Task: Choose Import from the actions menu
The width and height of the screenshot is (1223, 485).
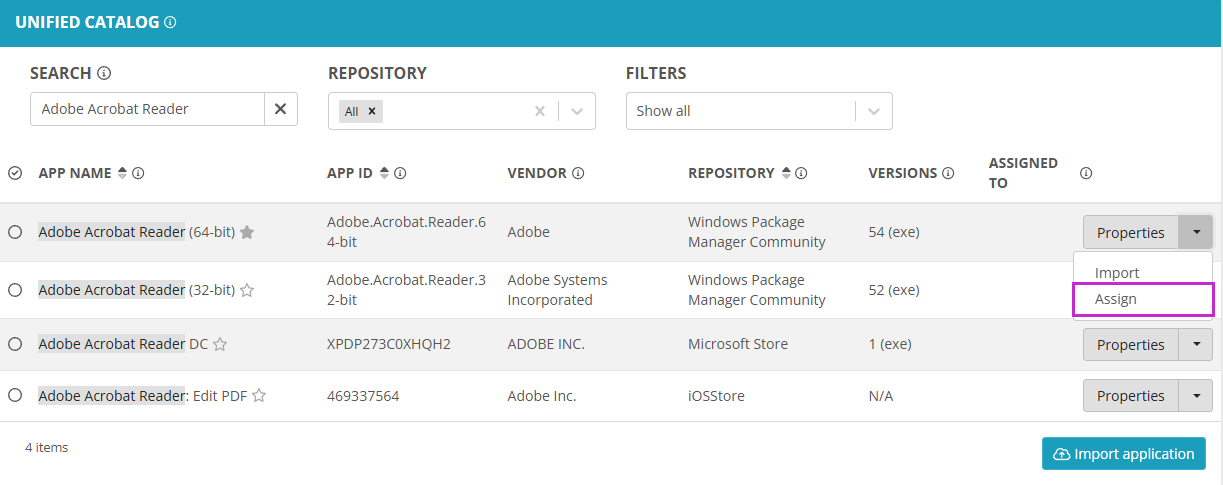Action: (1117, 273)
